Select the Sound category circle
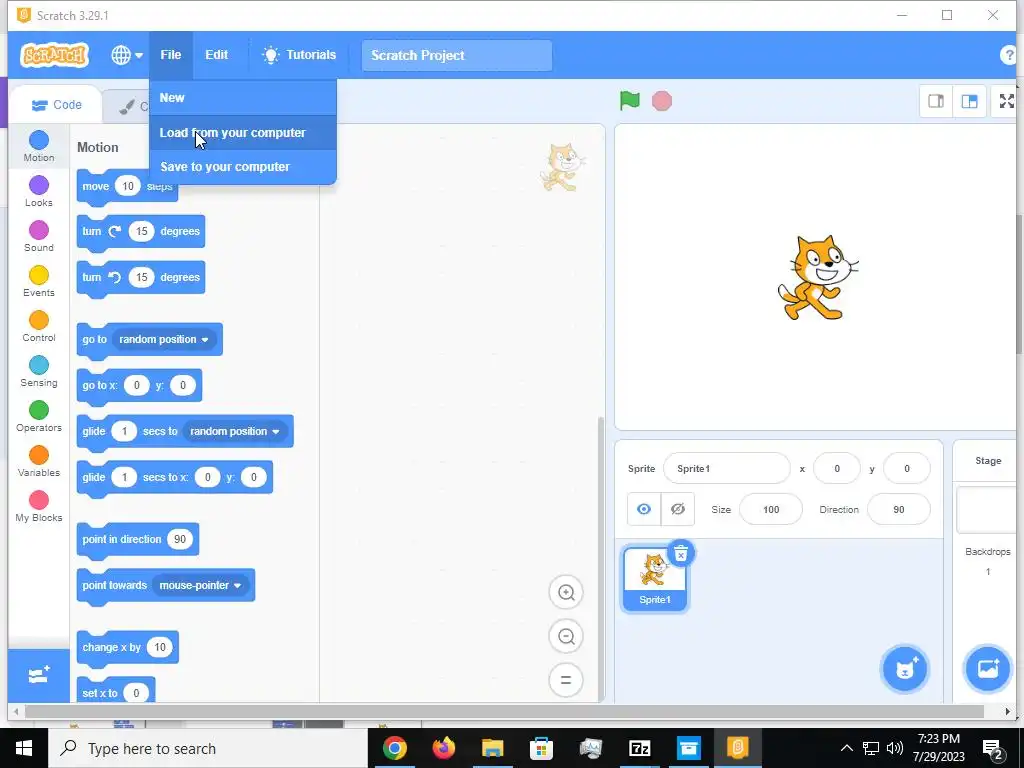Screen dimensions: 1024x768 [x=39, y=231]
